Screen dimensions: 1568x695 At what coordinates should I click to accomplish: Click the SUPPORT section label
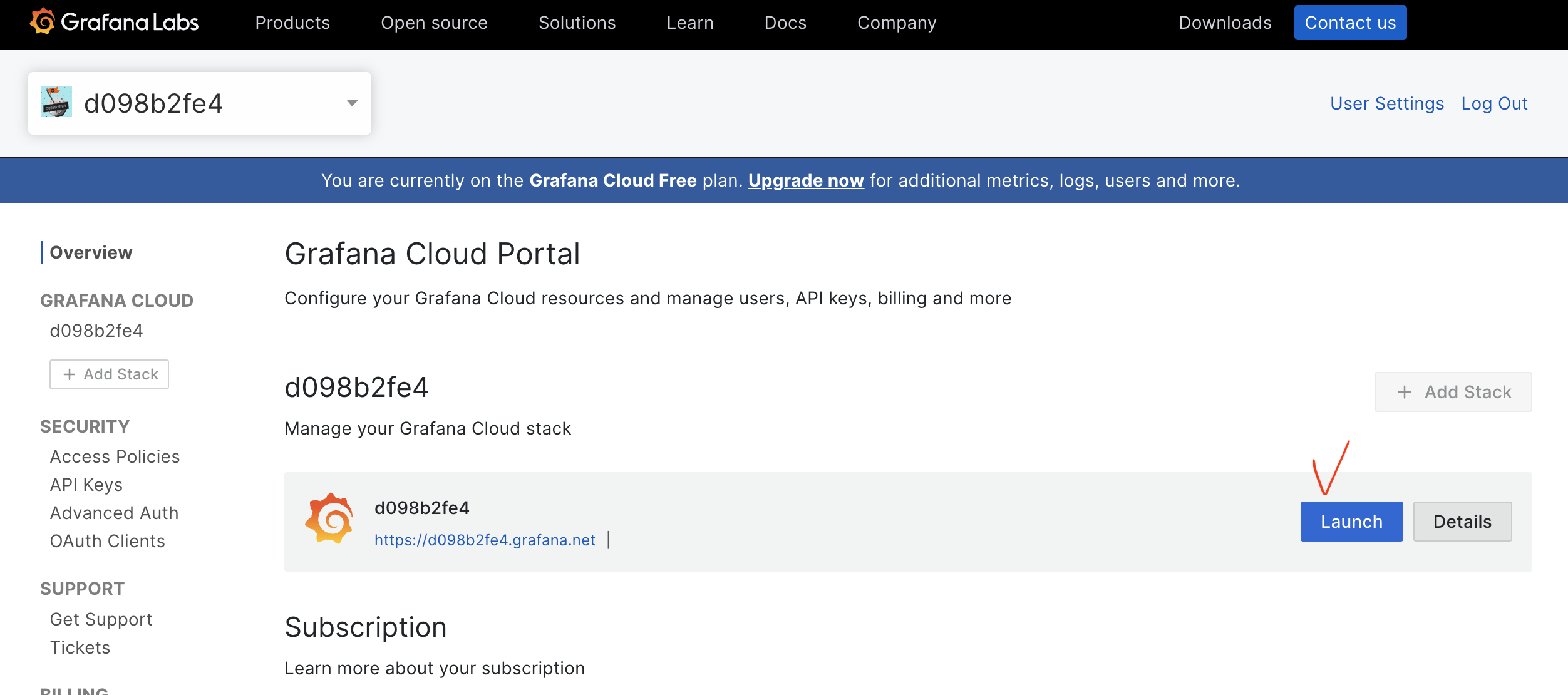82,589
